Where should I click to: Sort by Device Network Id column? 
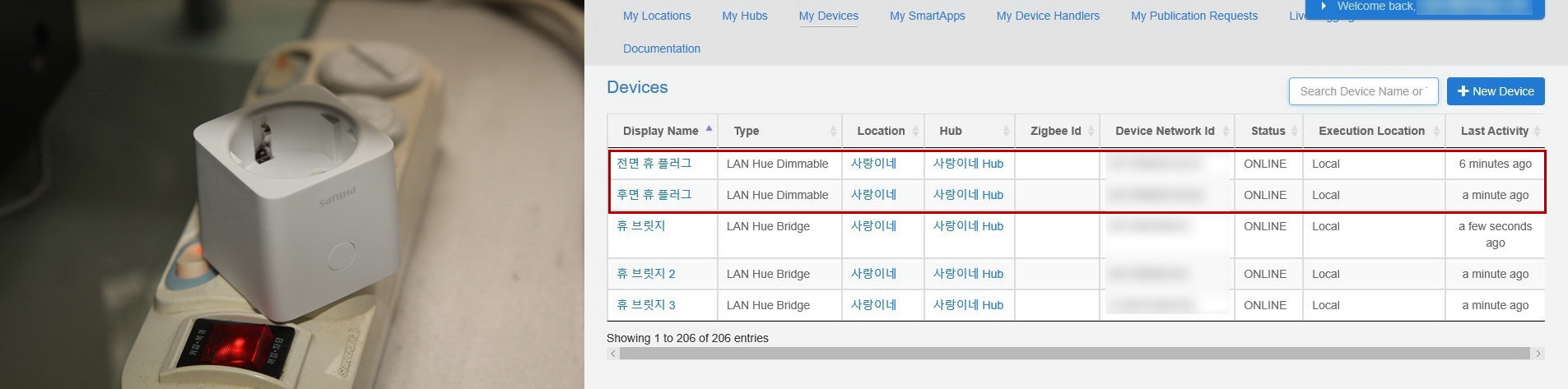coord(1166,131)
